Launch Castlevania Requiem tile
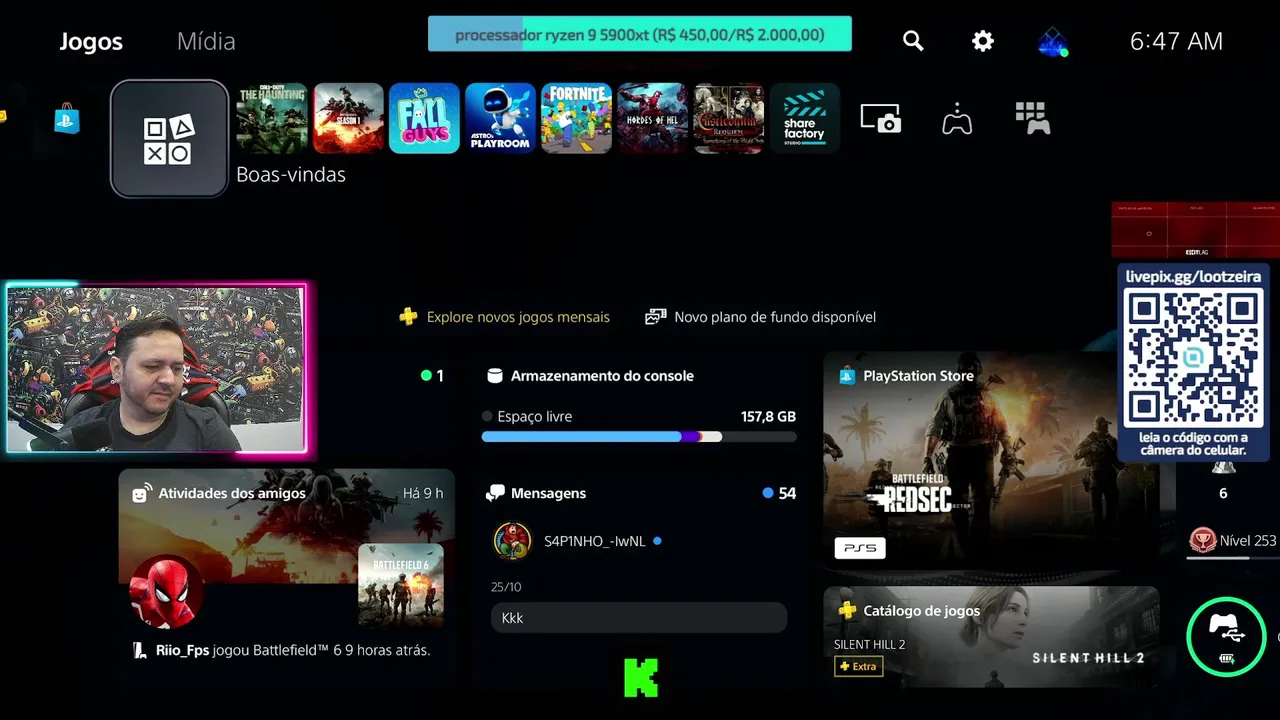Image resolution: width=1280 pixels, height=720 pixels. [728, 118]
